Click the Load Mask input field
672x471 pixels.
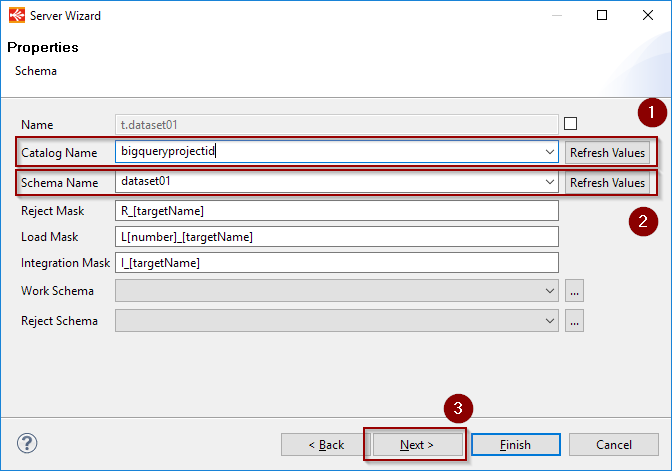pos(336,237)
